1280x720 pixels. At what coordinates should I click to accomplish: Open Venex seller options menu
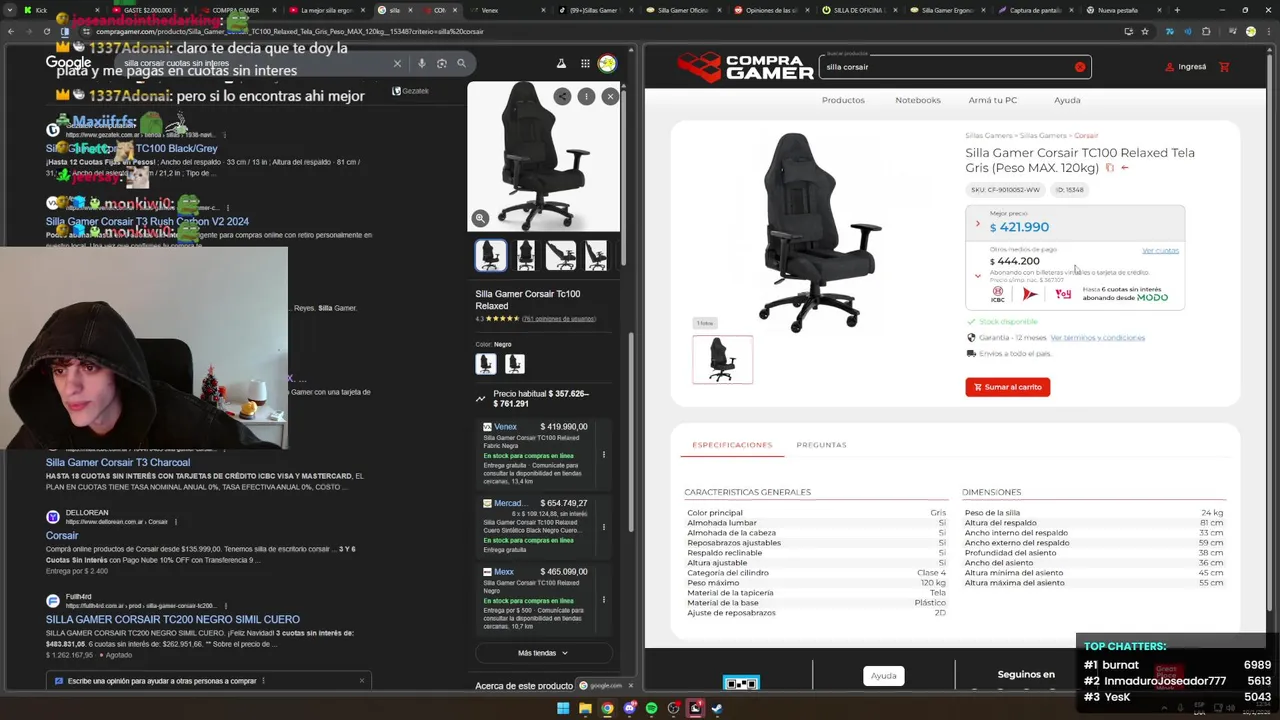pyautogui.click(x=603, y=455)
